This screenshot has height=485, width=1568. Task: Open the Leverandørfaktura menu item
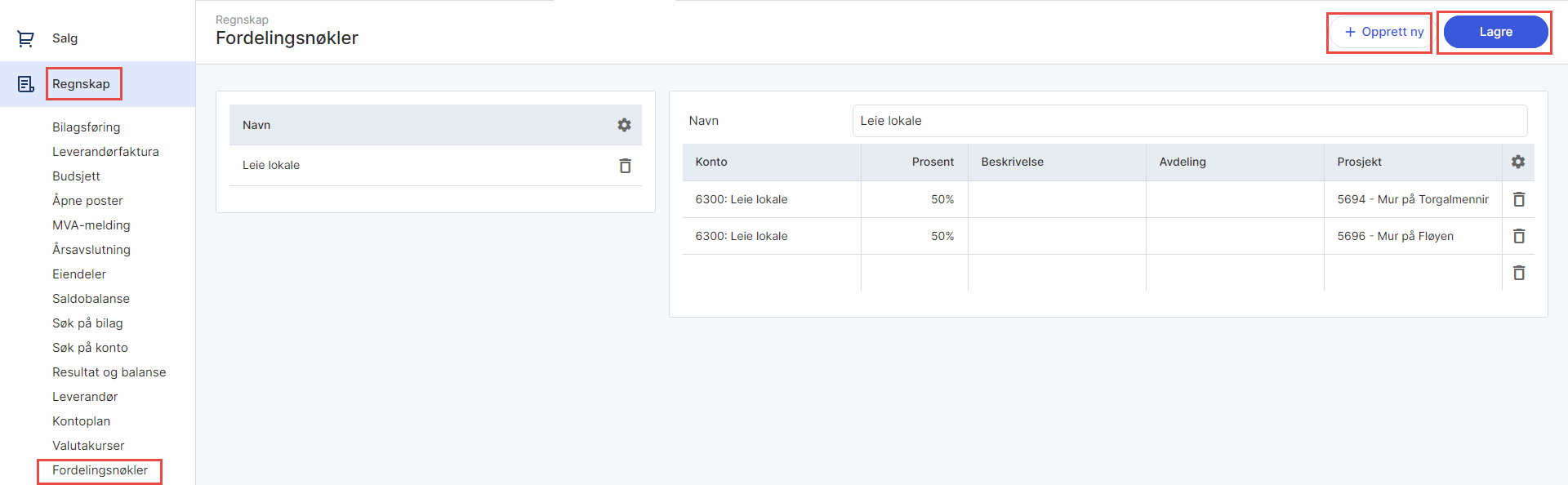(x=105, y=152)
